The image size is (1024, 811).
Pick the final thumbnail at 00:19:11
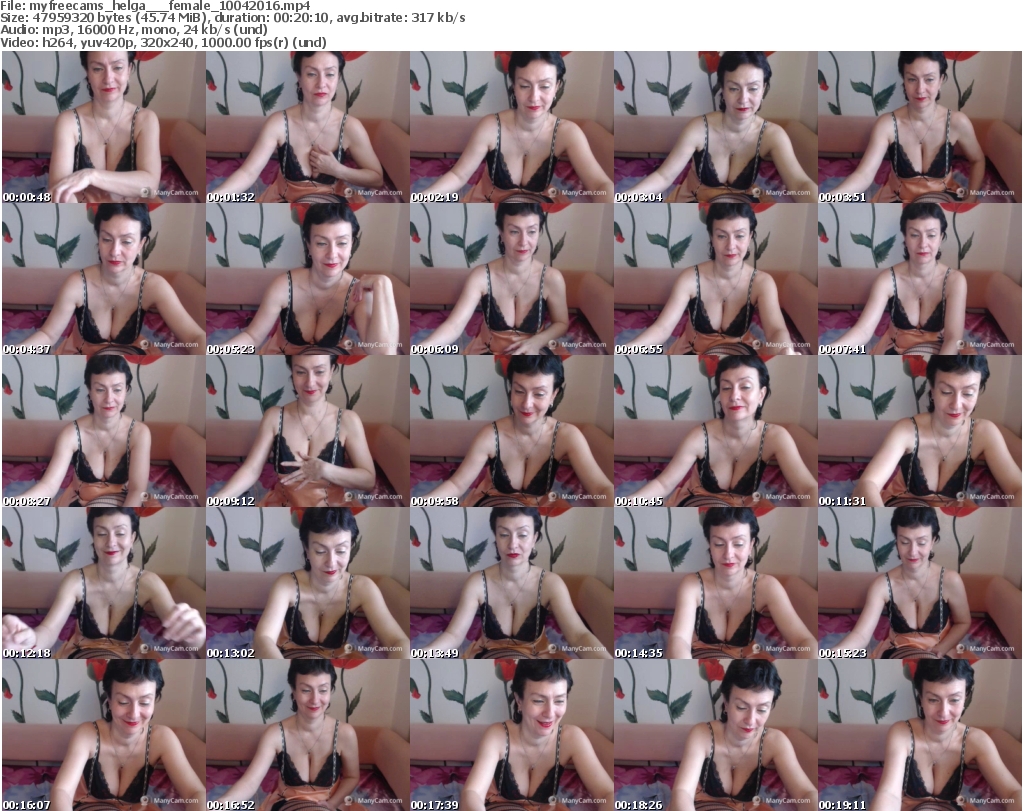point(920,735)
